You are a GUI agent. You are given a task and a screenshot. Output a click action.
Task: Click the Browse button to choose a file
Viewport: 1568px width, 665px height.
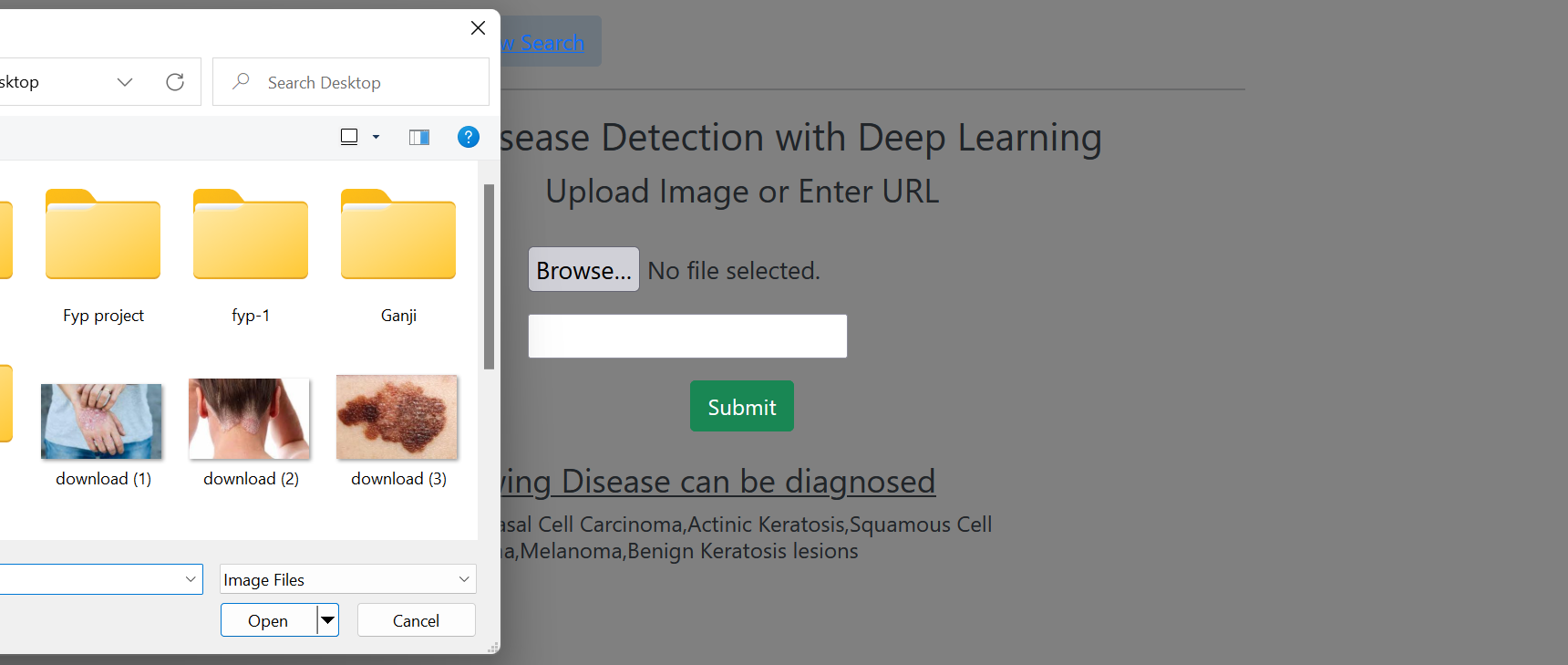tap(583, 269)
